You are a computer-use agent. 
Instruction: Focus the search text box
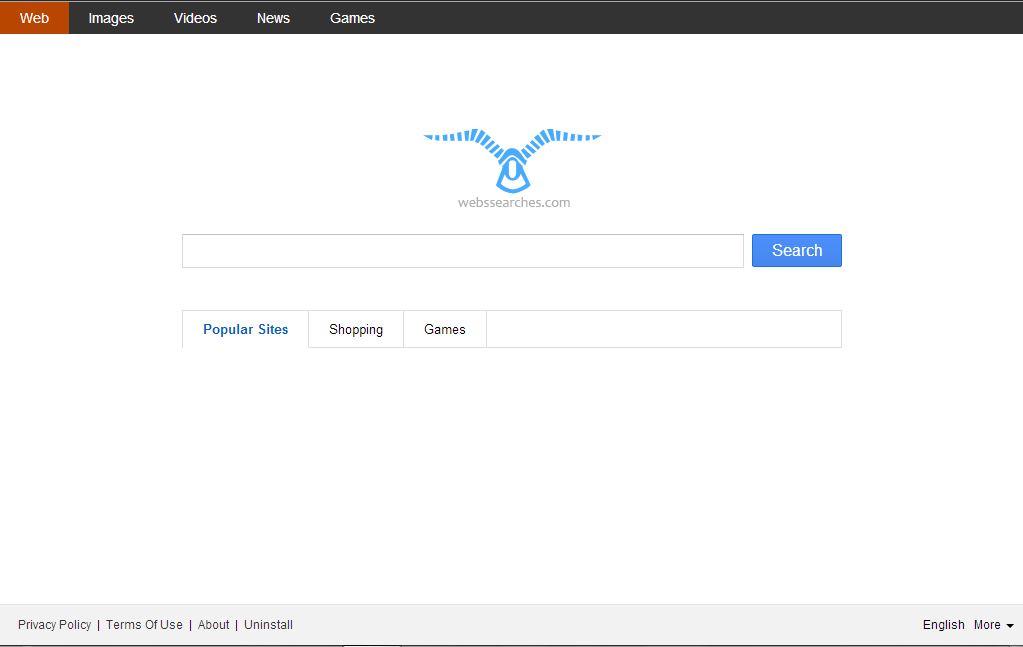coord(463,250)
